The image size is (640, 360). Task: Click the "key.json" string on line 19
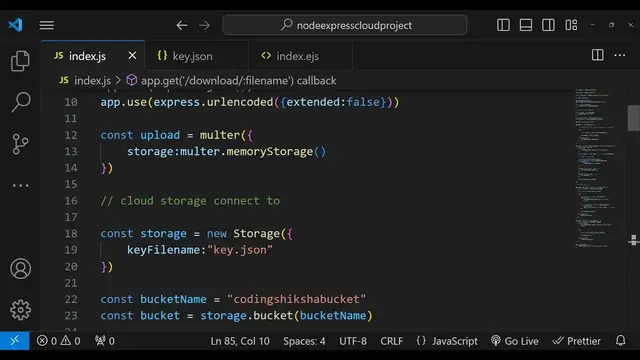240,250
